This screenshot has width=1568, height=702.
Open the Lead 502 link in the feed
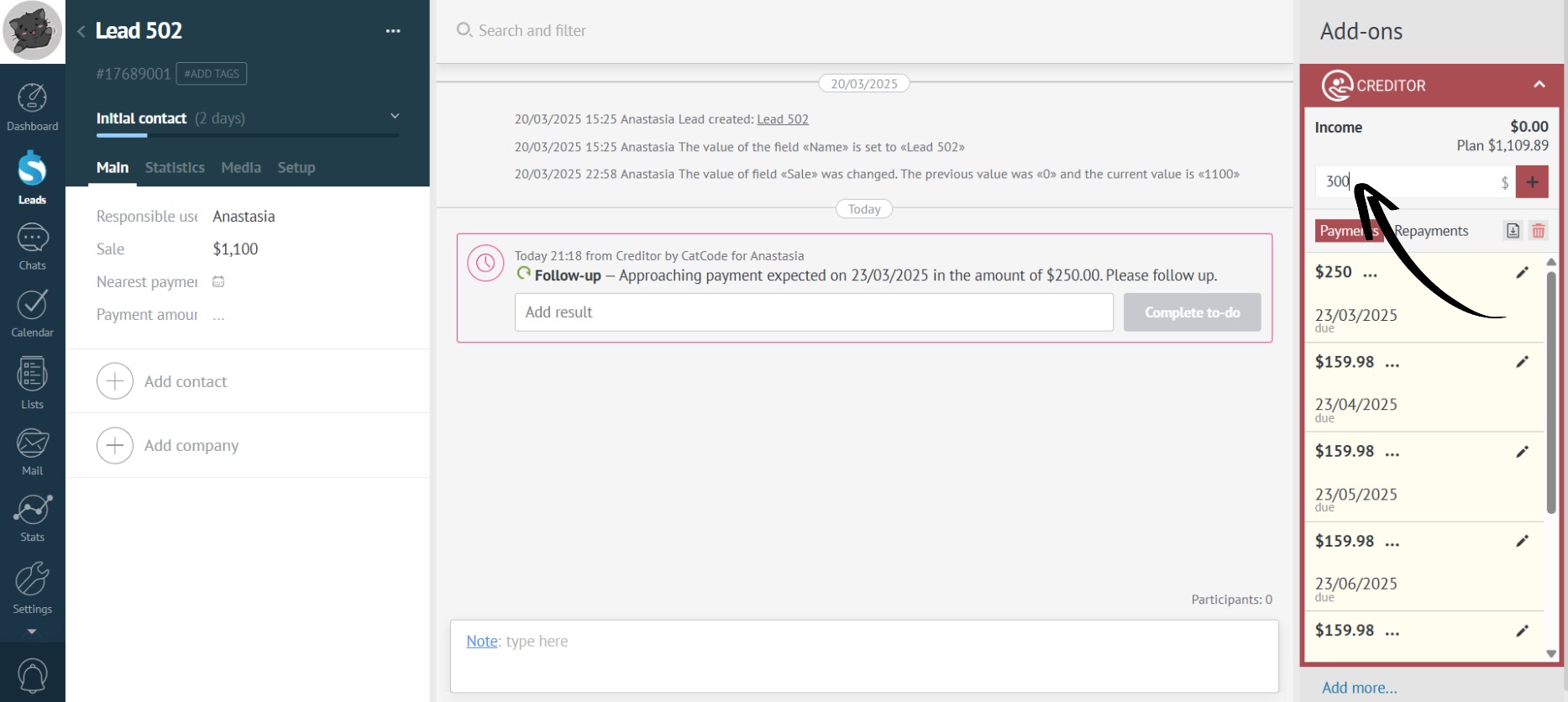(782, 119)
